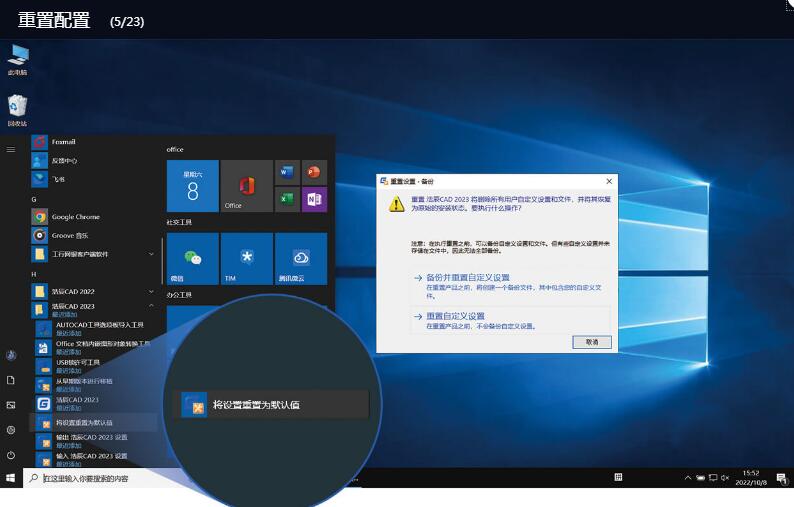The image size is (794, 507).
Task: Select 将设置重置为默认值 in the Start menu list
Action: (x=94, y=422)
